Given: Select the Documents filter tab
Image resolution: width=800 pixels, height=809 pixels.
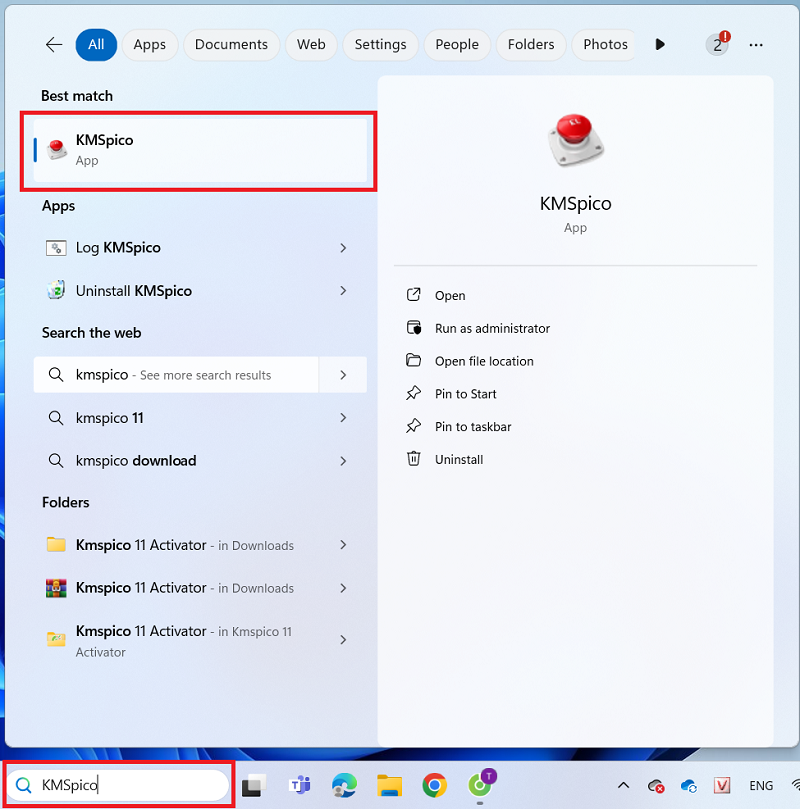Looking at the screenshot, I should [231, 45].
